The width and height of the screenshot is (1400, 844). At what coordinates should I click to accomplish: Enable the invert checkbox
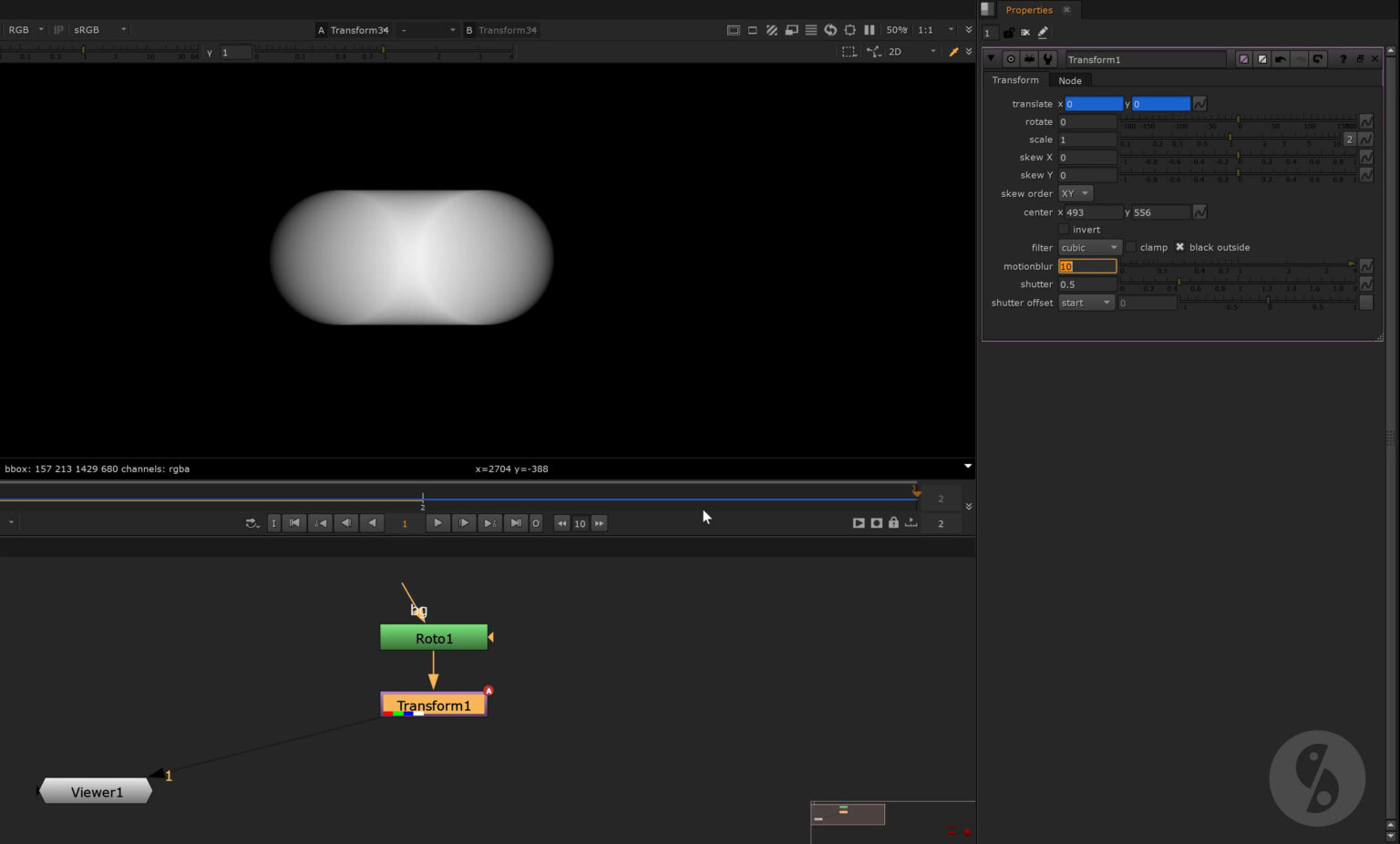[1064, 230]
